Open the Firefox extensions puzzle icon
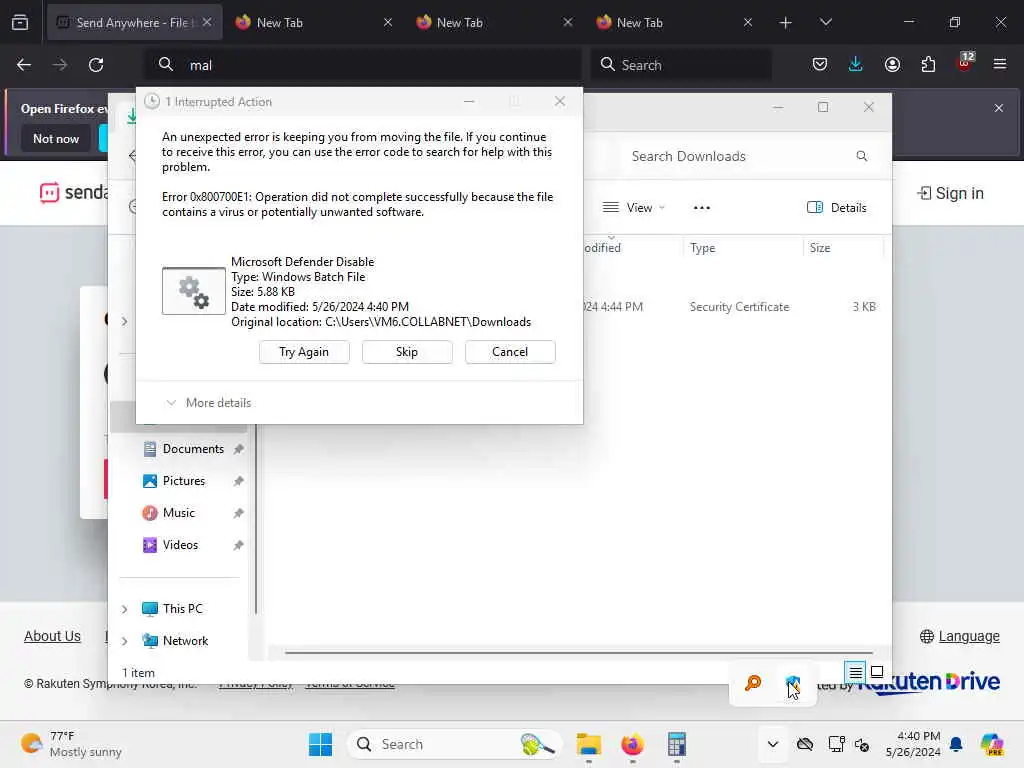The width and height of the screenshot is (1024, 768). pos(928,64)
